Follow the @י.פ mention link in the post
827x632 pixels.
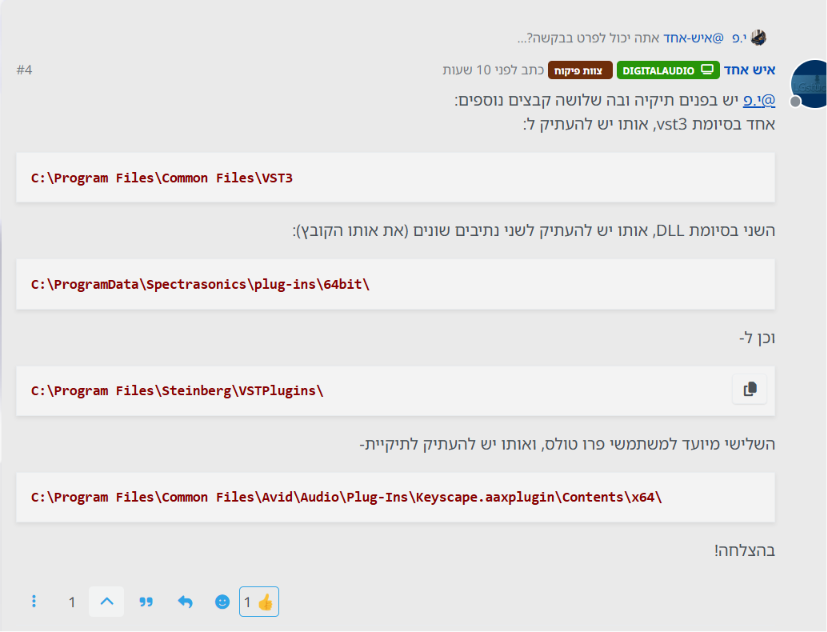pyautogui.click(x=759, y=100)
